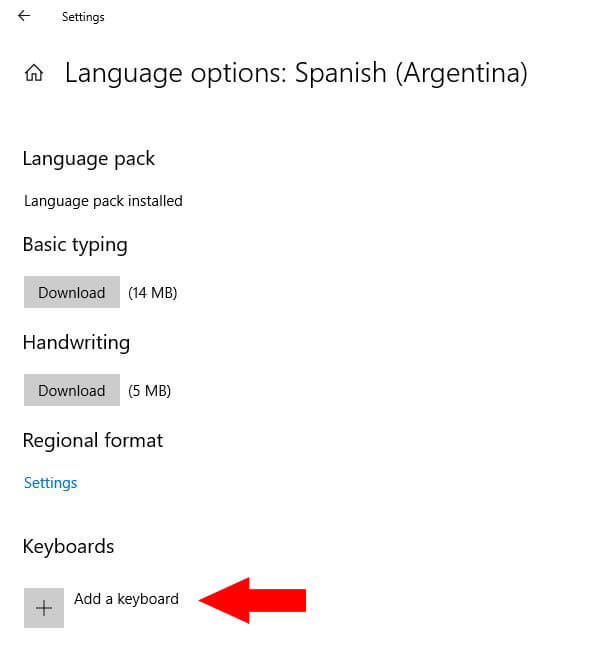Select the 'Language pack' section heading
This screenshot has width=615, height=665.
tap(88, 159)
